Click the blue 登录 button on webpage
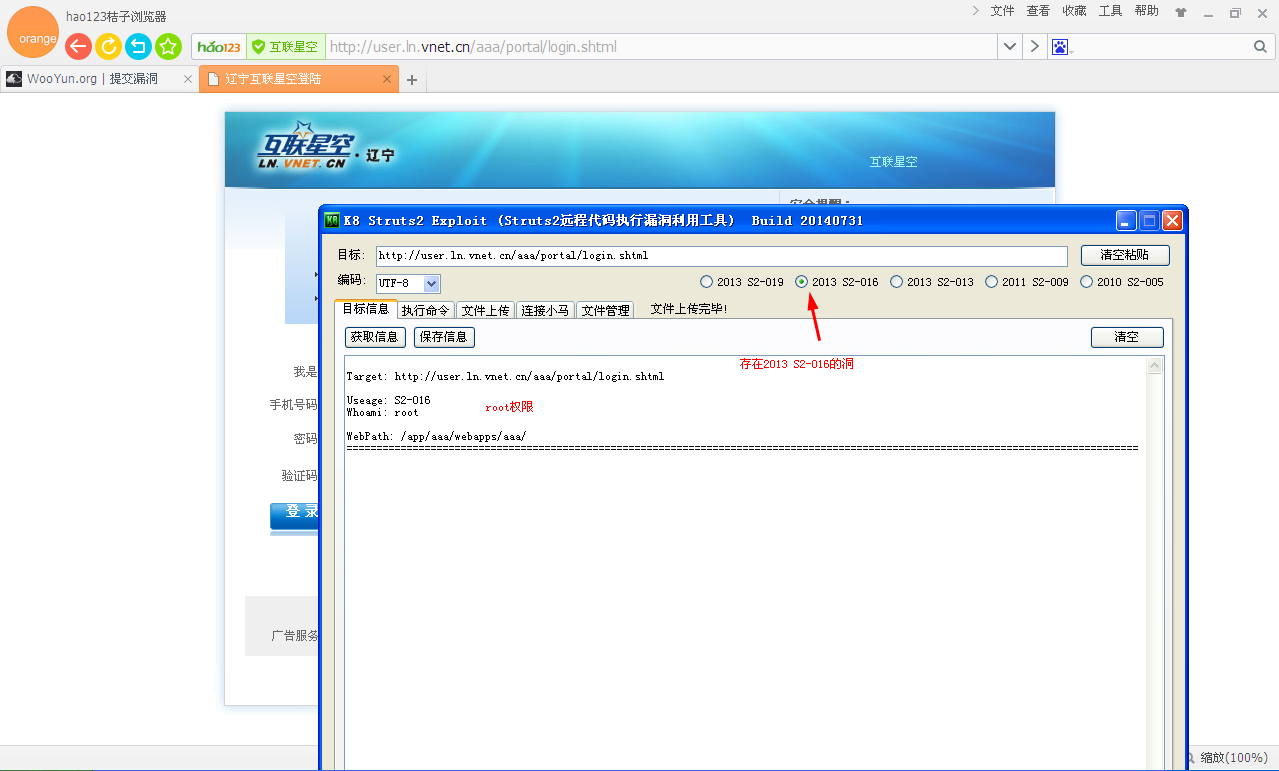This screenshot has width=1279, height=771. pyautogui.click(x=294, y=515)
